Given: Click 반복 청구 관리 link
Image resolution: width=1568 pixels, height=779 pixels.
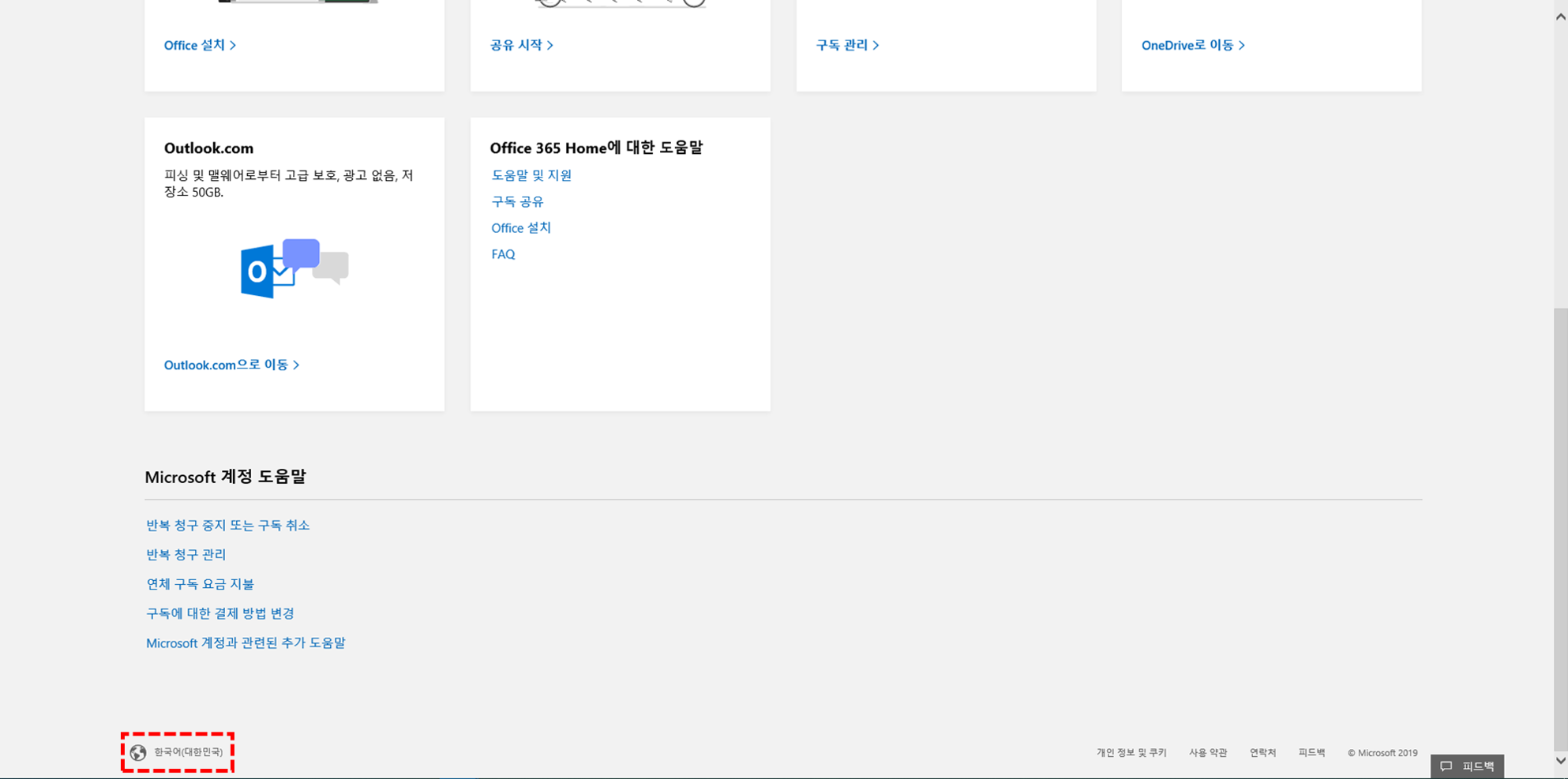Looking at the screenshot, I should click(186, 554).
